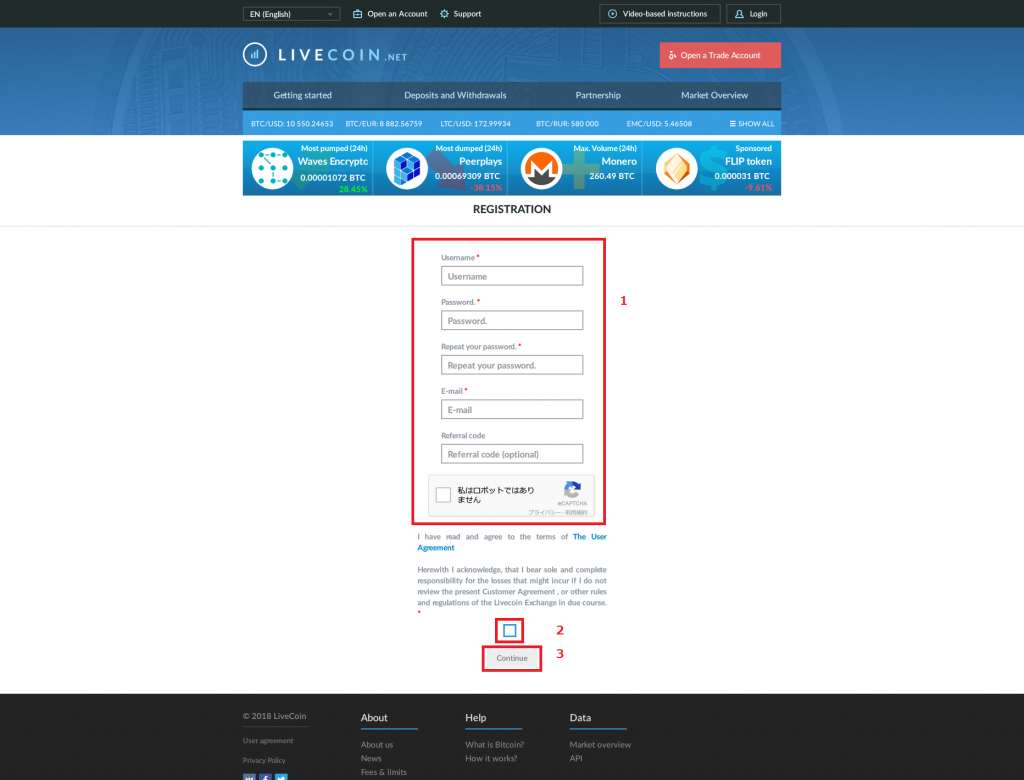This screenshot has height=780, width=1024.
Task: Click the Facebook icon in the footer
Action: click(x=265, y=778)
